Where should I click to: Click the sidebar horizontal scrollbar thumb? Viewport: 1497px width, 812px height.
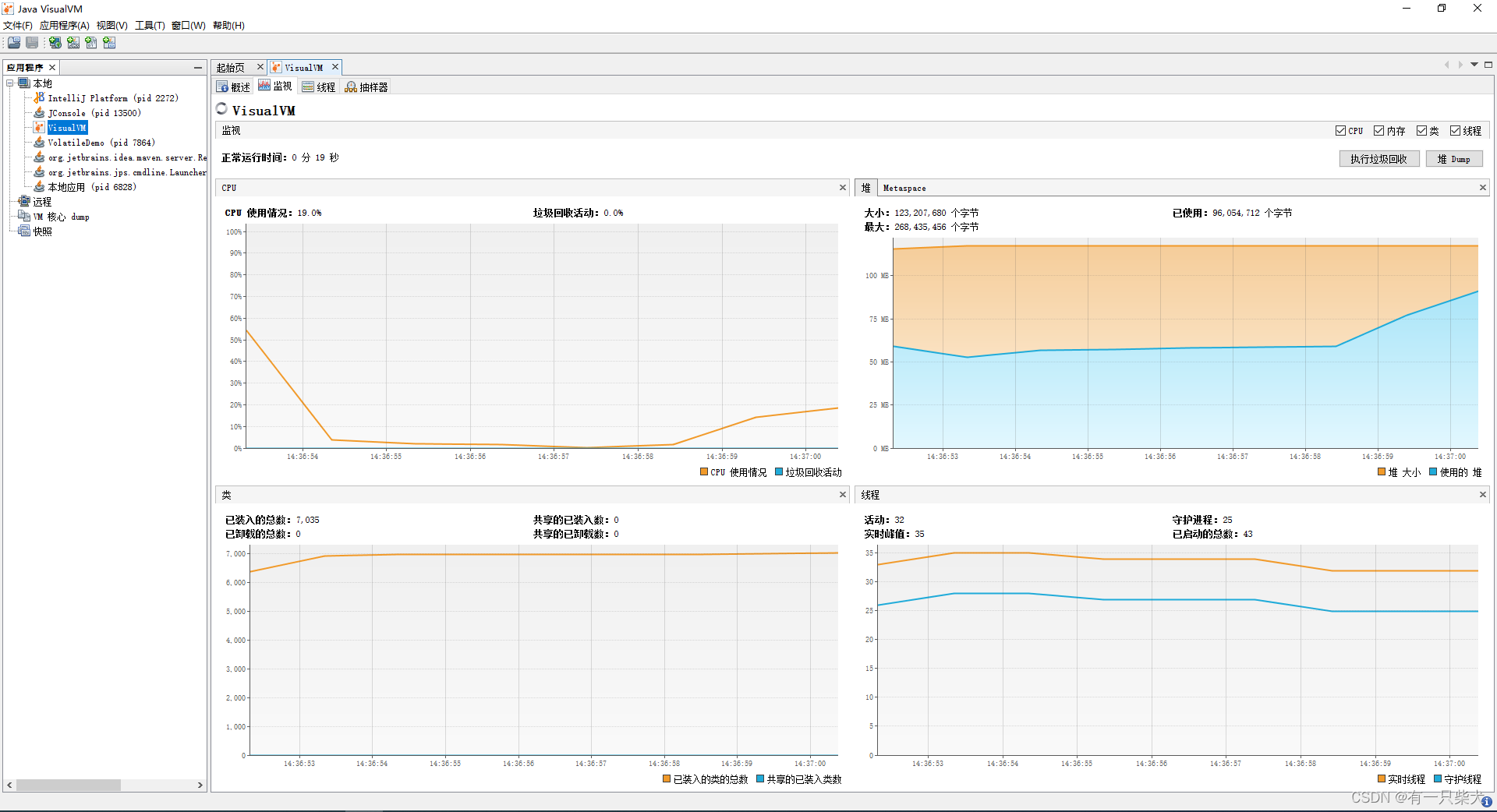(x=69, y=786)
